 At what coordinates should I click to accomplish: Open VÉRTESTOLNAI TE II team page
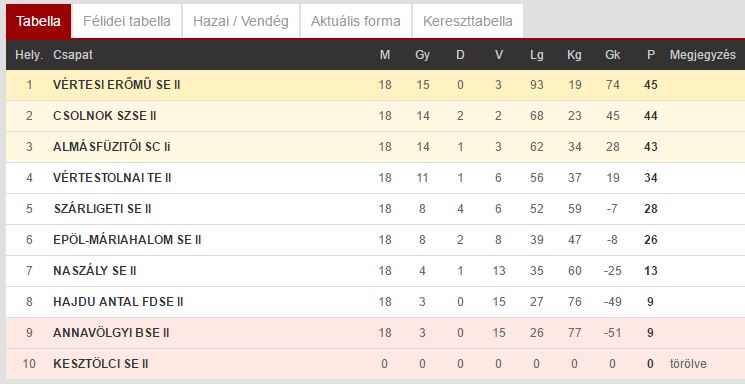pos(112,178)
